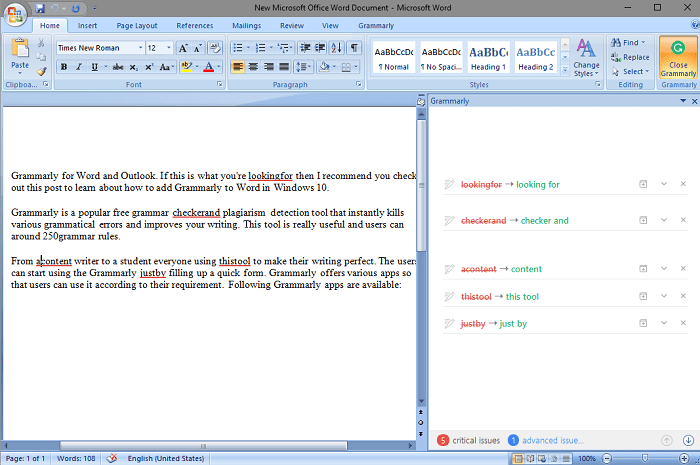700x465 pixels.
Task: Dismiss the thistool suggestion
Action: 683,296
